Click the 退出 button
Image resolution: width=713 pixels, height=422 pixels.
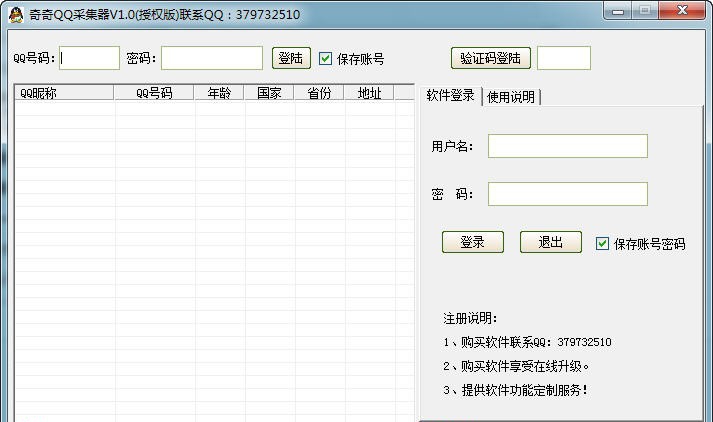tap(551, 242)
